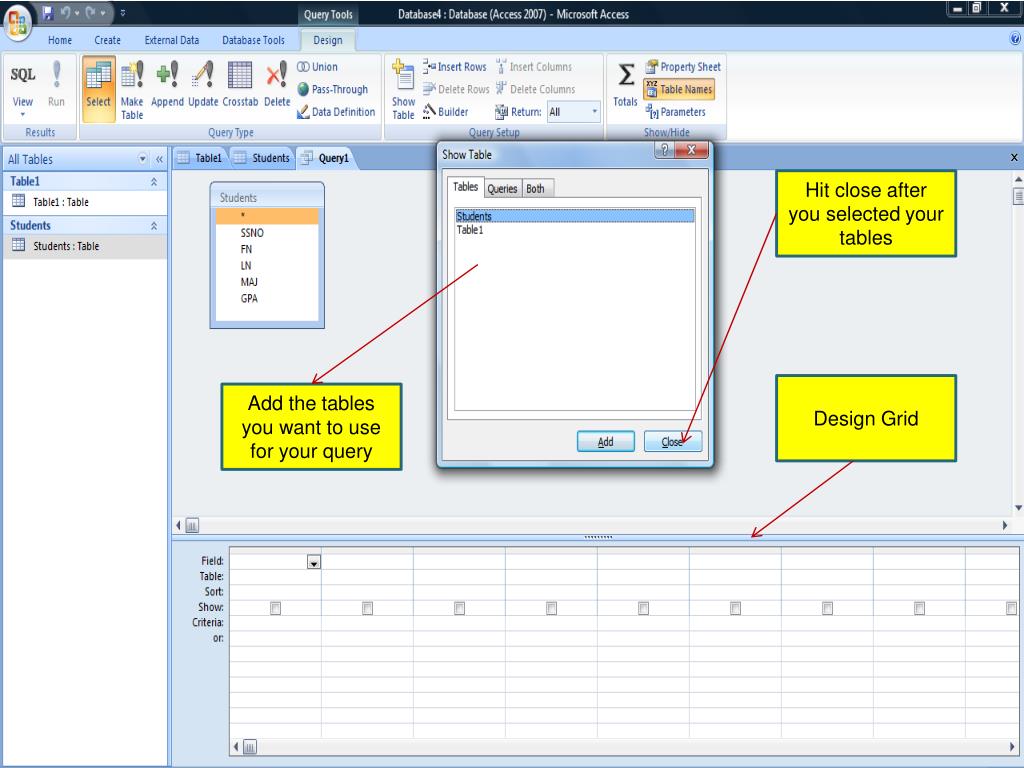Tick the Show checkbox in fourth grid column
This screenshot has width=1024, height=768.
point(552,608)
